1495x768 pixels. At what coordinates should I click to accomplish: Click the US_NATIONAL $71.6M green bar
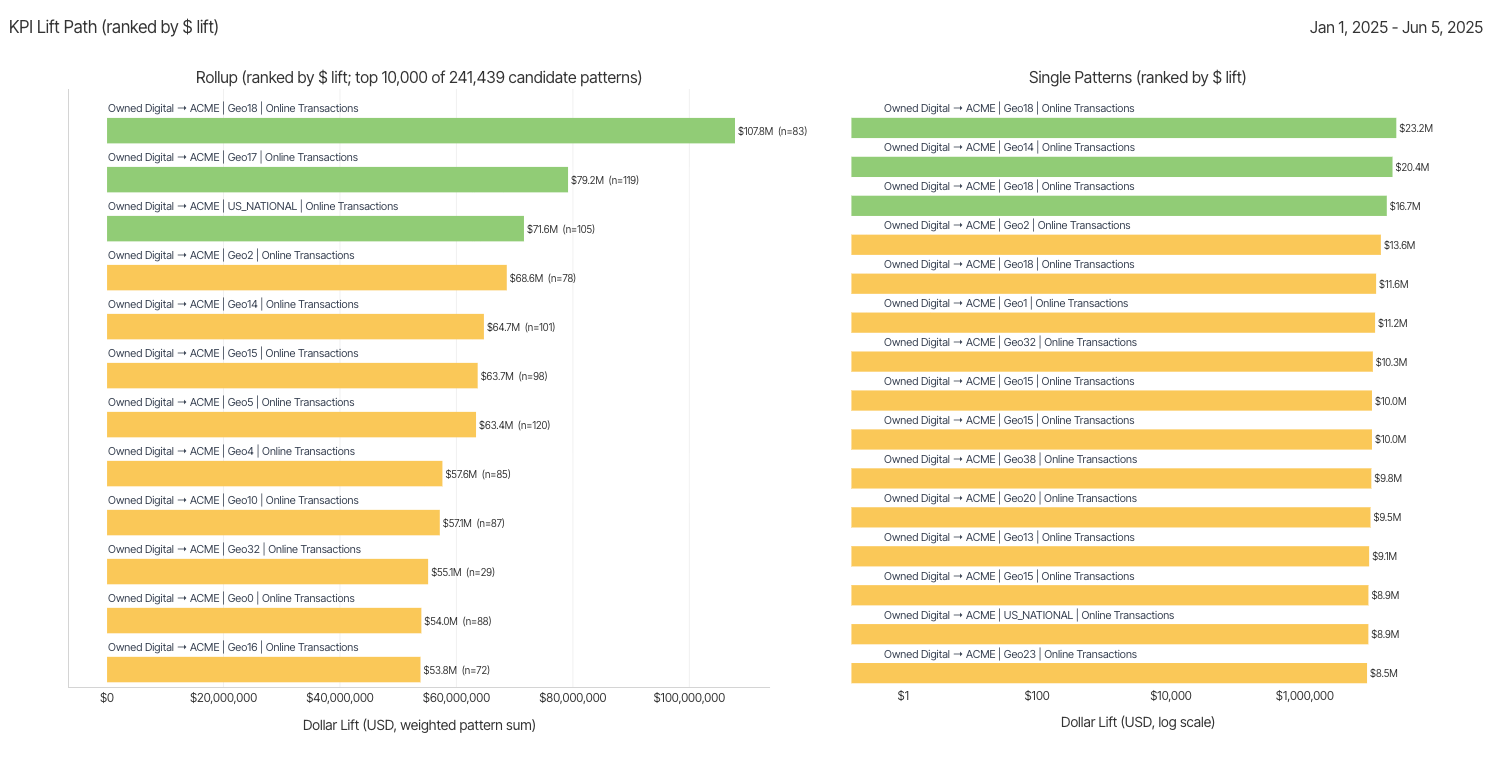point(315,229)
